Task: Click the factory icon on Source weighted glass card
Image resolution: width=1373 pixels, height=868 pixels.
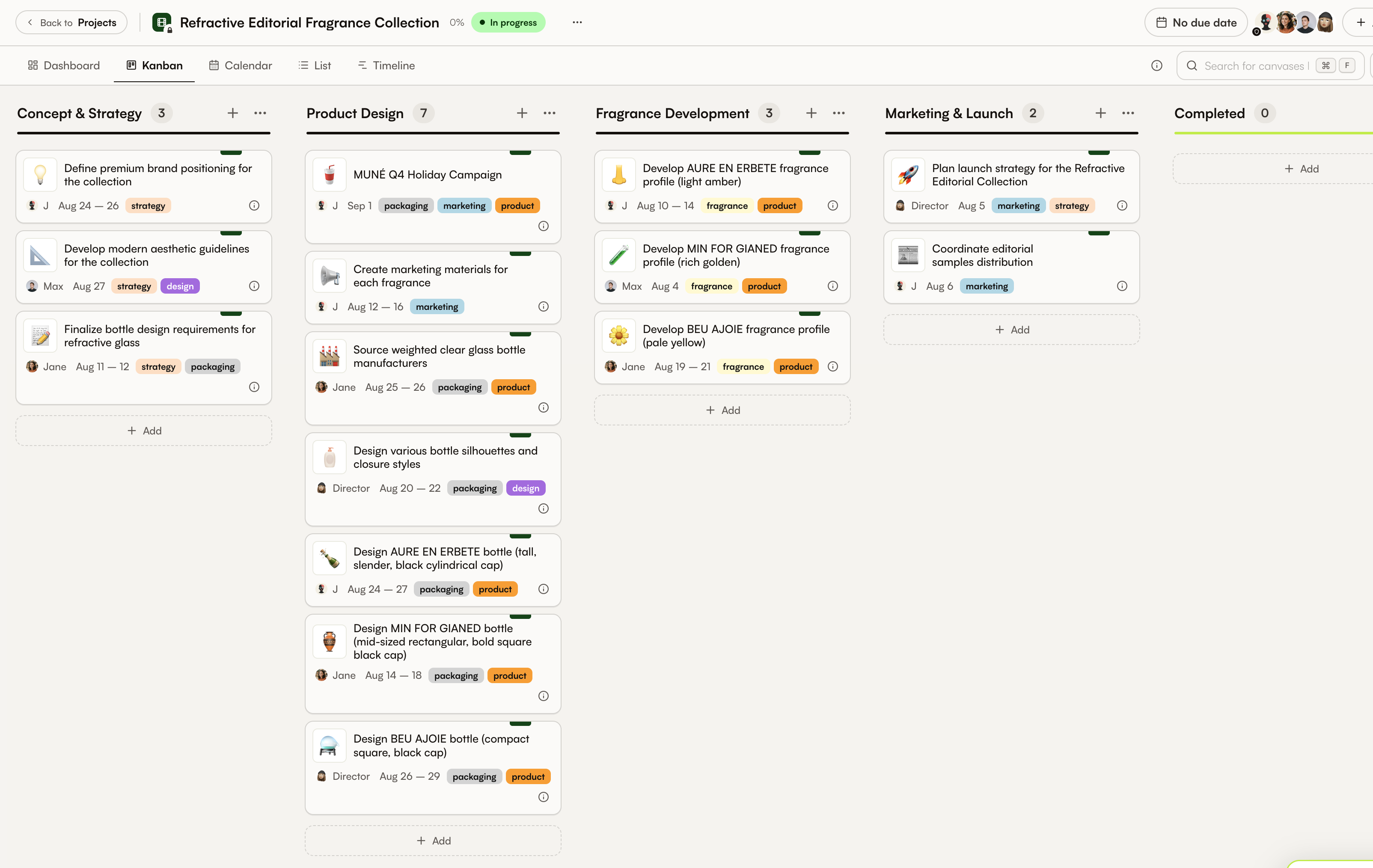Action: pos(330,356)
